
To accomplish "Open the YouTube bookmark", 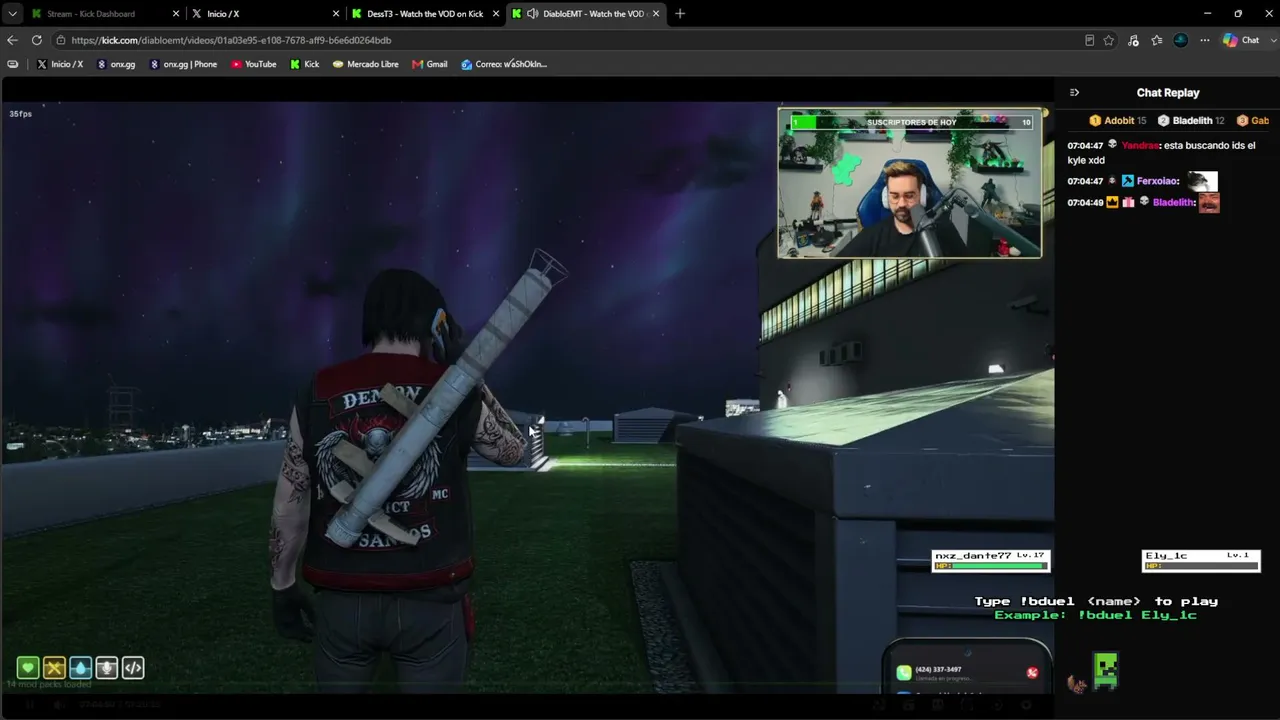I will click(x=254, y=64).
